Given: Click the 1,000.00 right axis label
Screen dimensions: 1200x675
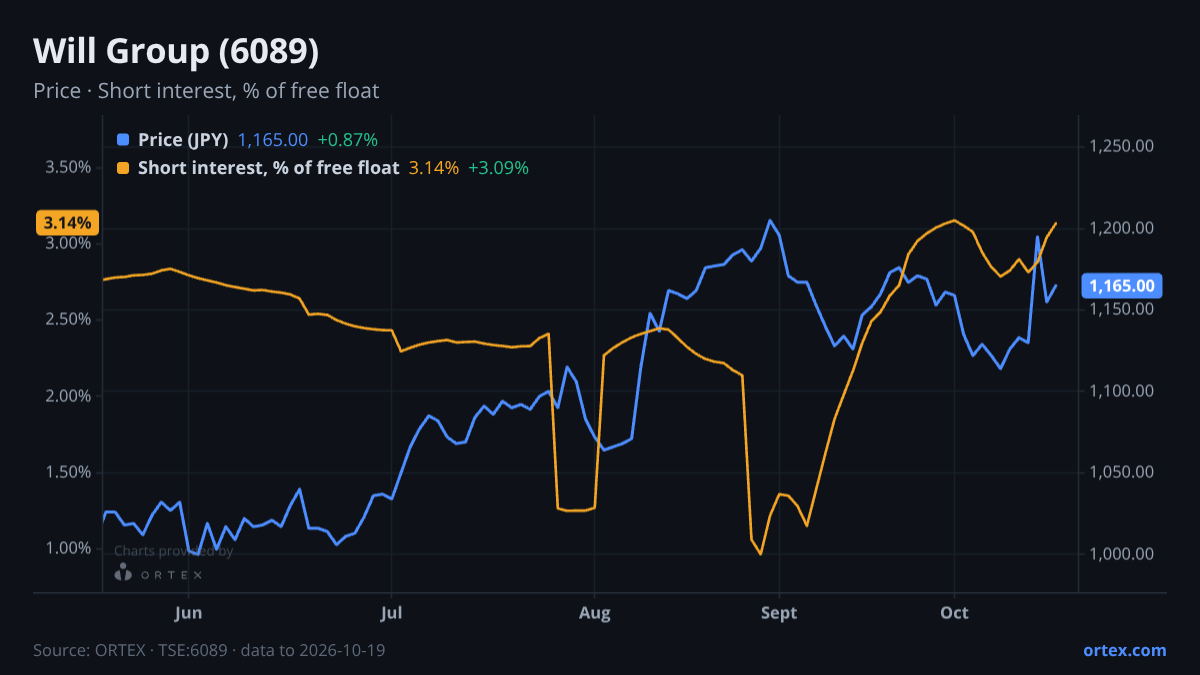Looking at the screenshot, I should pyautogui.click(x=1122, y=554).
